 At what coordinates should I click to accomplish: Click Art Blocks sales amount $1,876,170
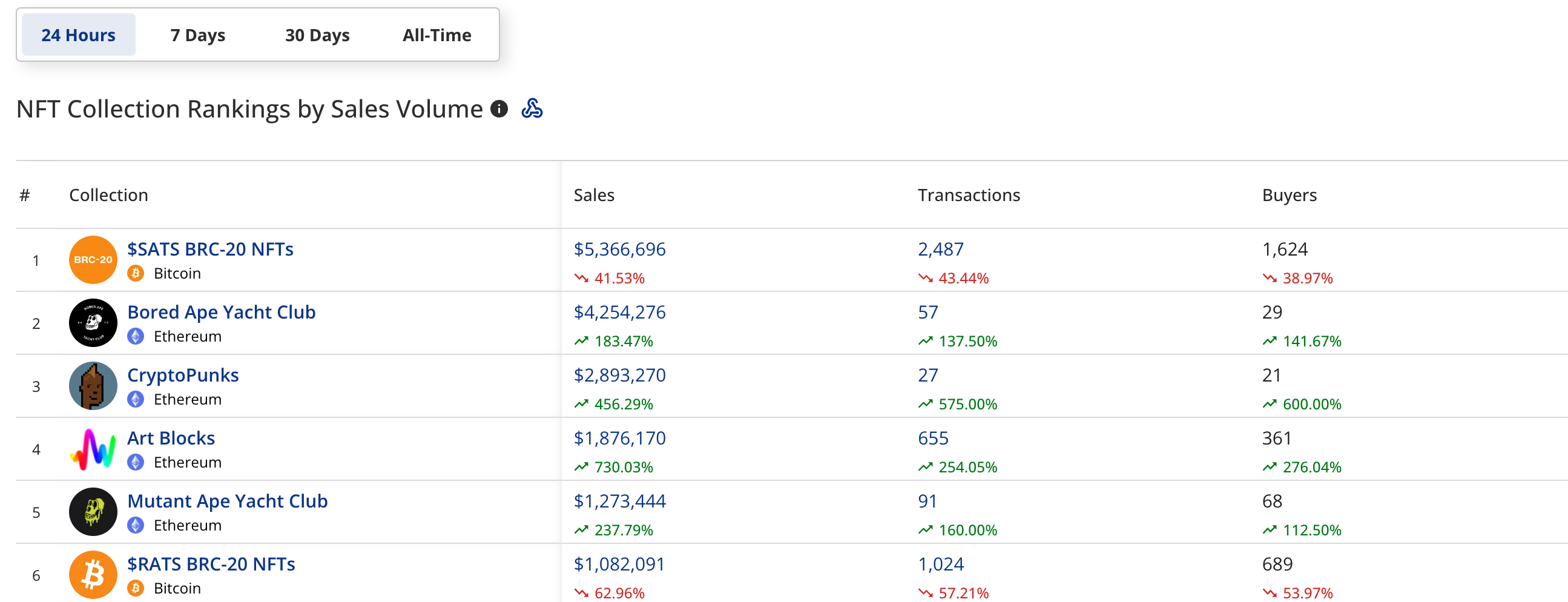(620, 438)
